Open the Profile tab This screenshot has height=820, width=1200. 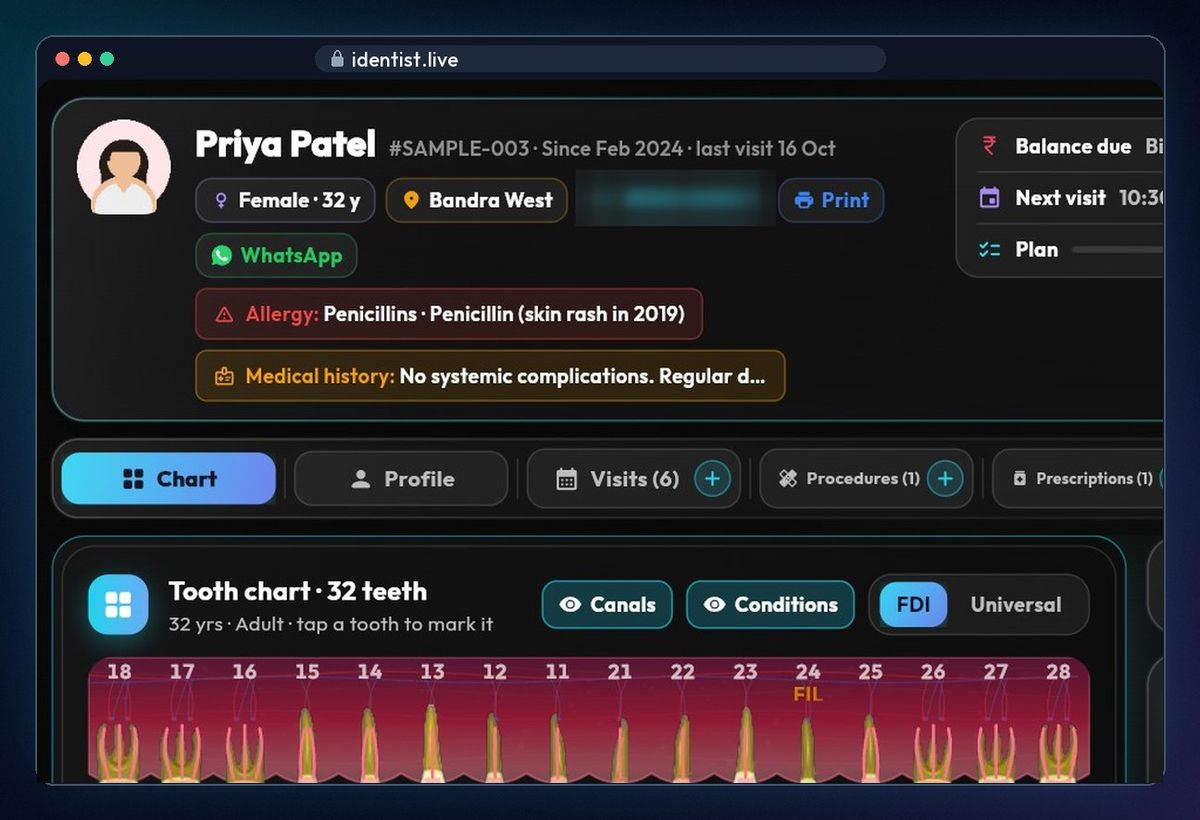401,479
